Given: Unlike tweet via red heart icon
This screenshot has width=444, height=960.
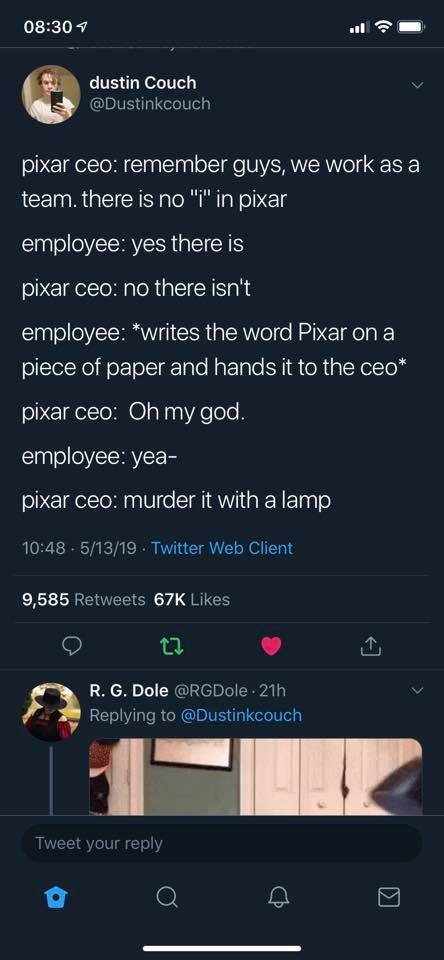Looking at the screenshot, I should point(271,646).
